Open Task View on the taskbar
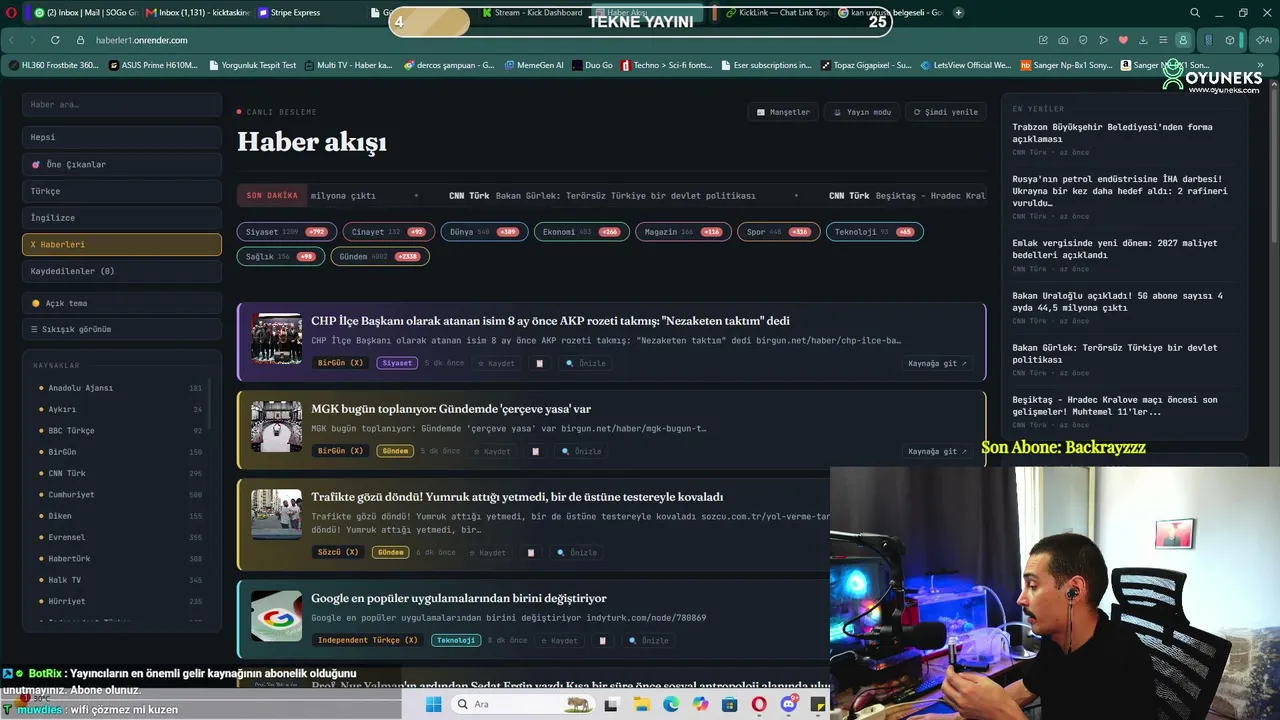Viewport: 1280px width, 720px height. point(611,705)
